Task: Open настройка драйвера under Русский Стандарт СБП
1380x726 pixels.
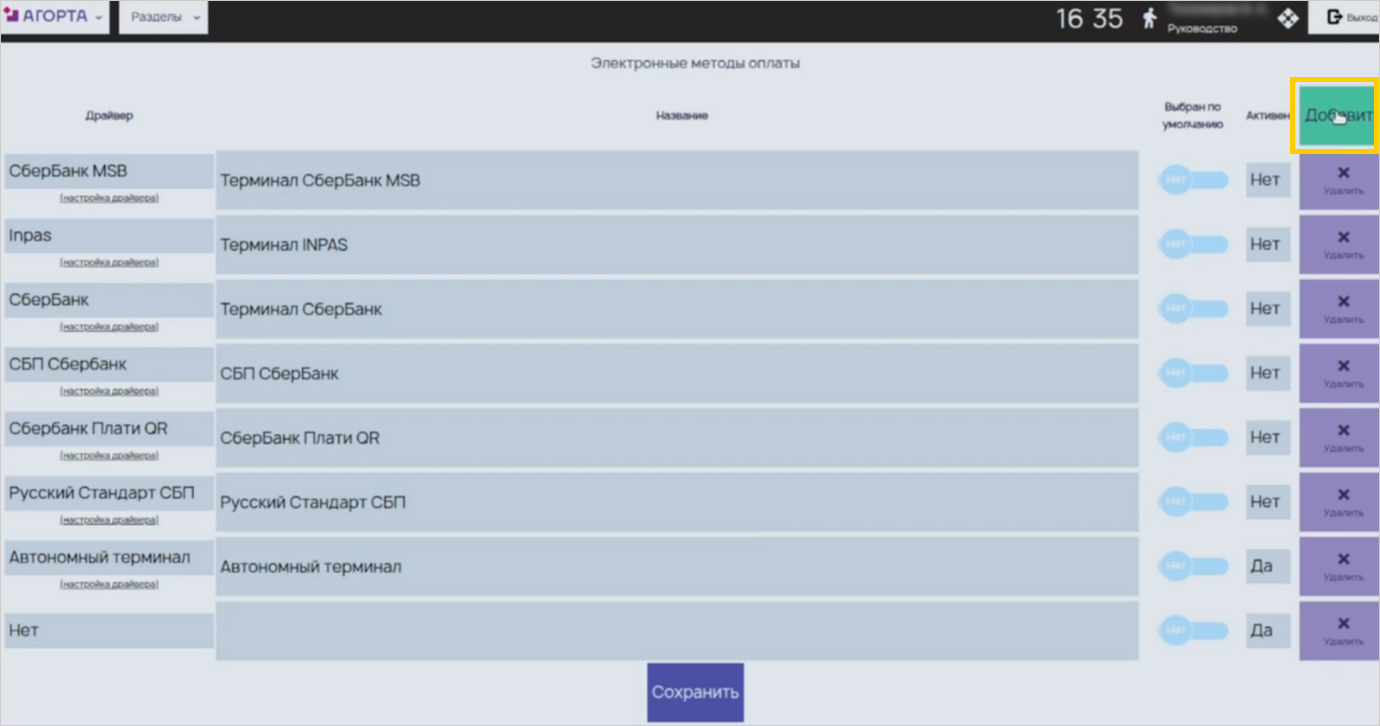Action: coord(109,520)
